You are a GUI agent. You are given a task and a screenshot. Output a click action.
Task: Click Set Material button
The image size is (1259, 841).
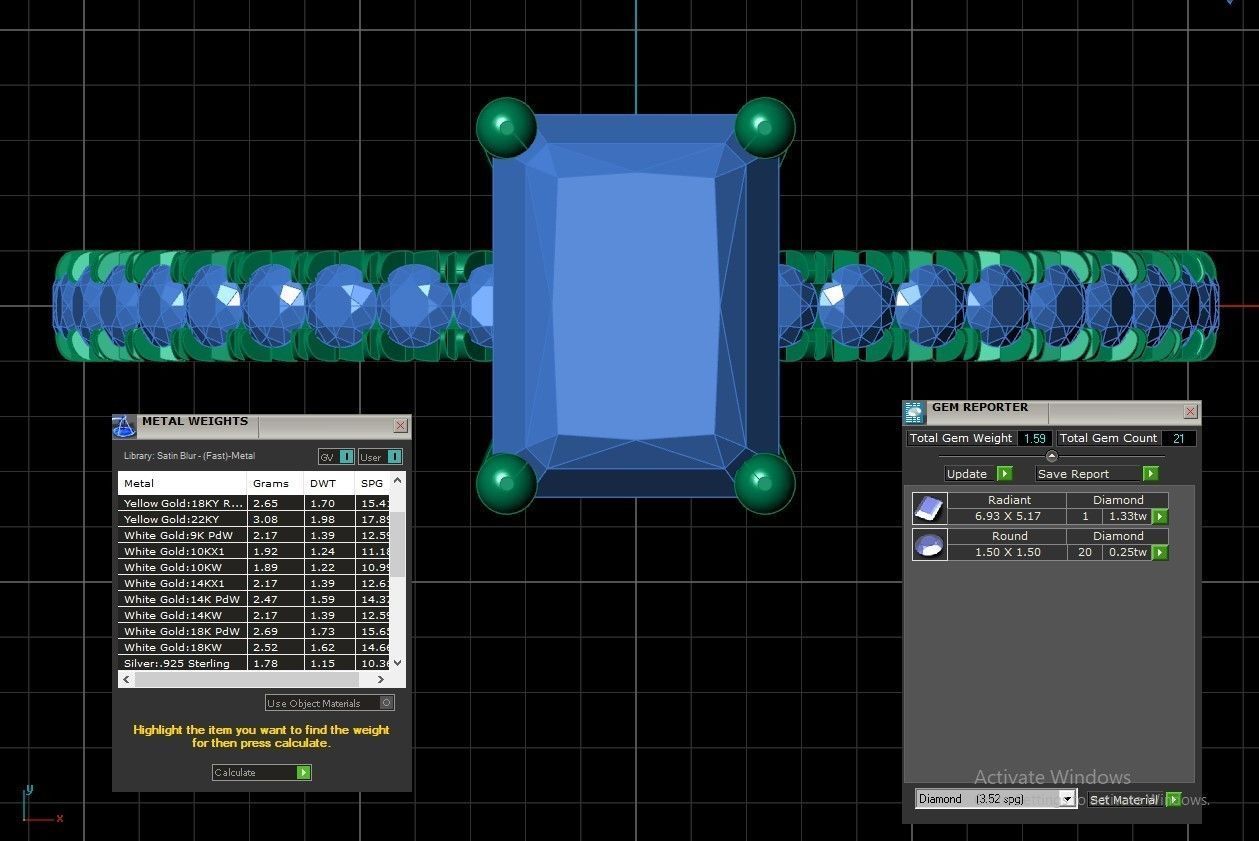click(1134, 799)
